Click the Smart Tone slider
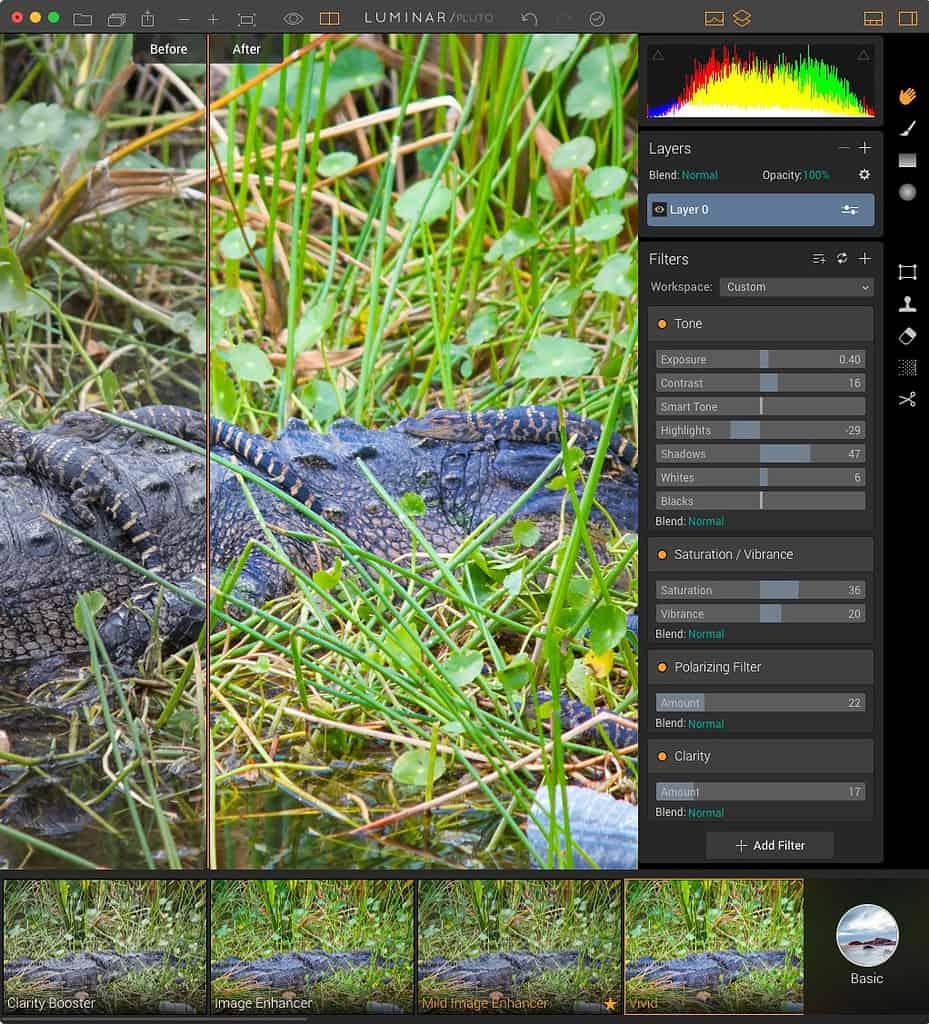The width and height of the screenshot is (929, 1024). 761,406
